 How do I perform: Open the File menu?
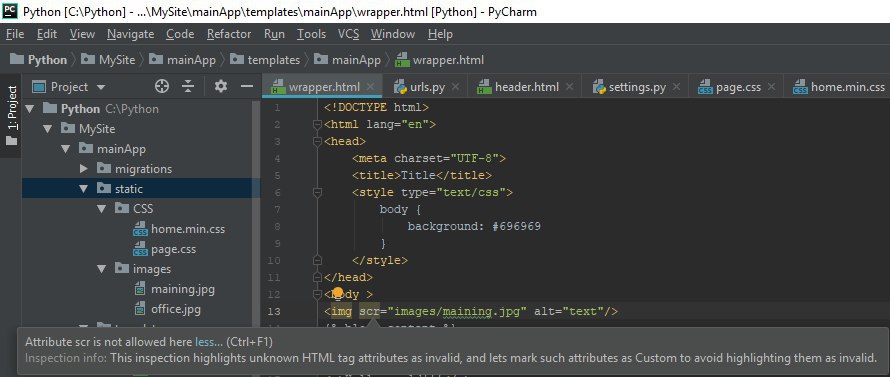(15, 34)
